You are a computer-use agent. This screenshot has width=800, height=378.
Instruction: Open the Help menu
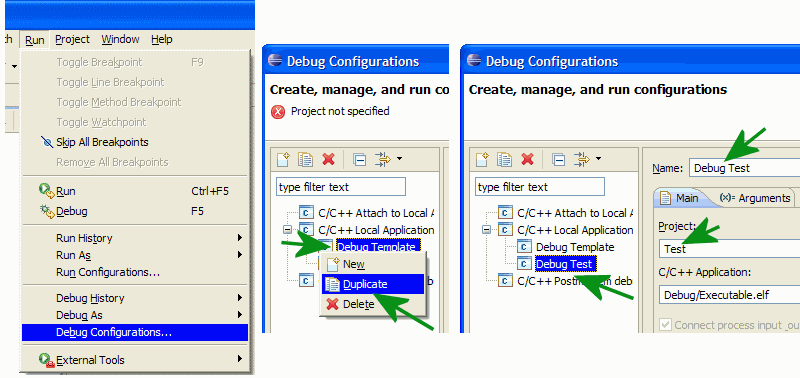point(162,39)
